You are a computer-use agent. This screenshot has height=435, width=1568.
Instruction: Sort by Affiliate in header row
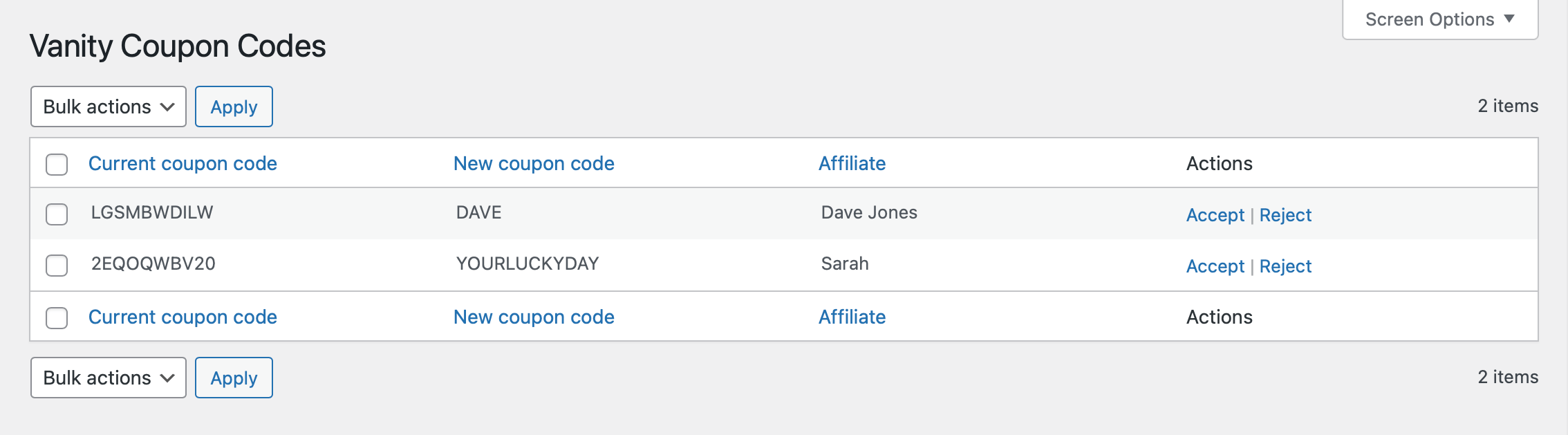click(852, 163)
